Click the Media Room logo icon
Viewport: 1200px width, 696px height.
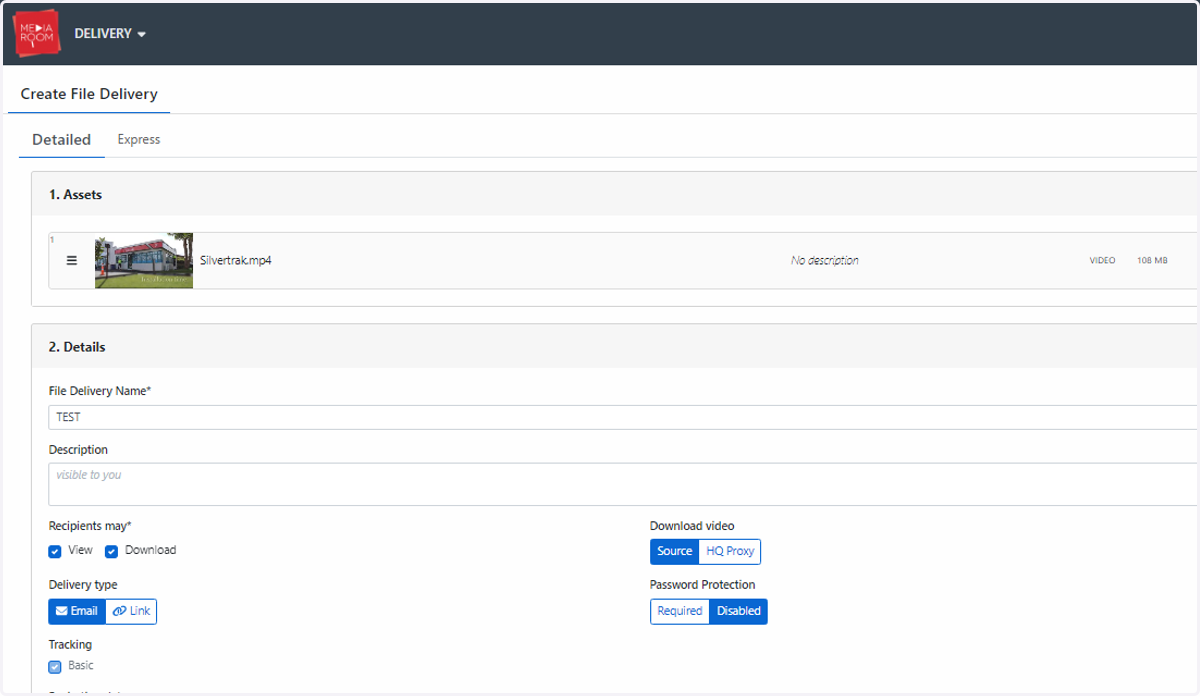(38, 33)
